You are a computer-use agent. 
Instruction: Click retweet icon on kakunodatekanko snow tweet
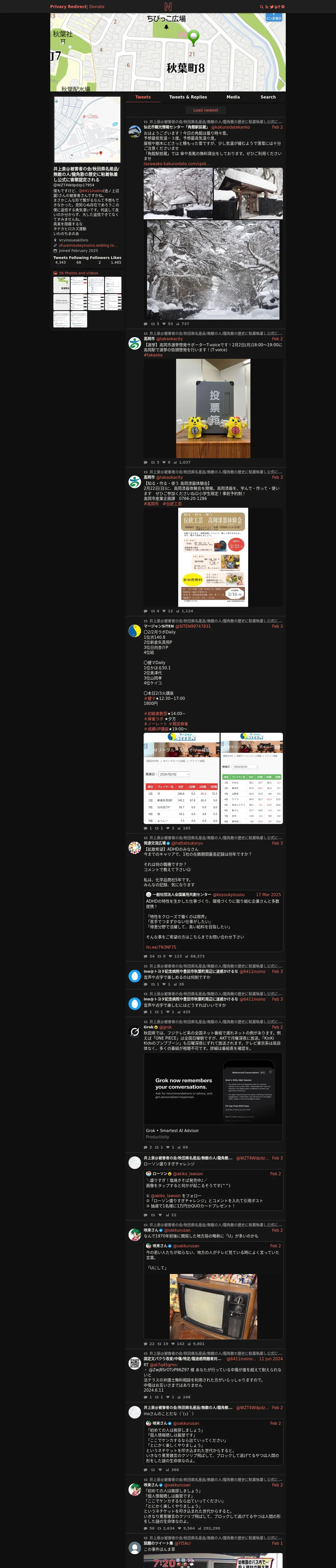[x=153, y=324]
